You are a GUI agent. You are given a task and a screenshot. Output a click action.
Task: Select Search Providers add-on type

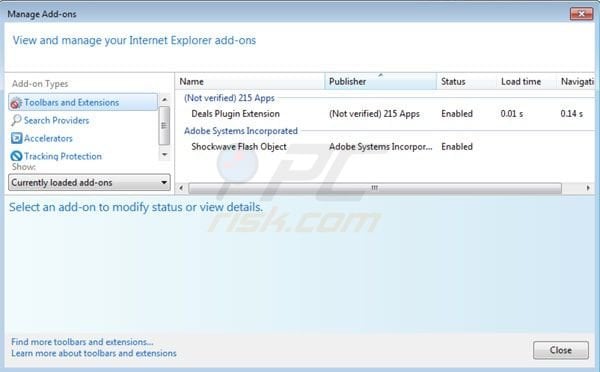tap(56, 120)
